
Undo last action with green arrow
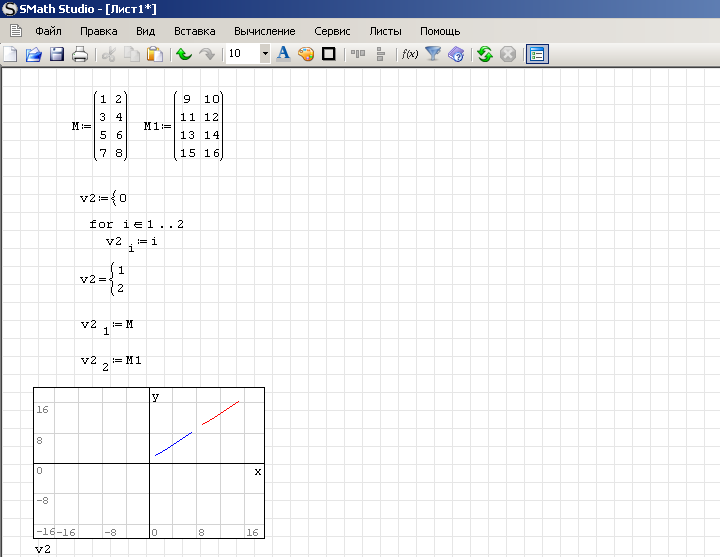click(x=184, y=54)
